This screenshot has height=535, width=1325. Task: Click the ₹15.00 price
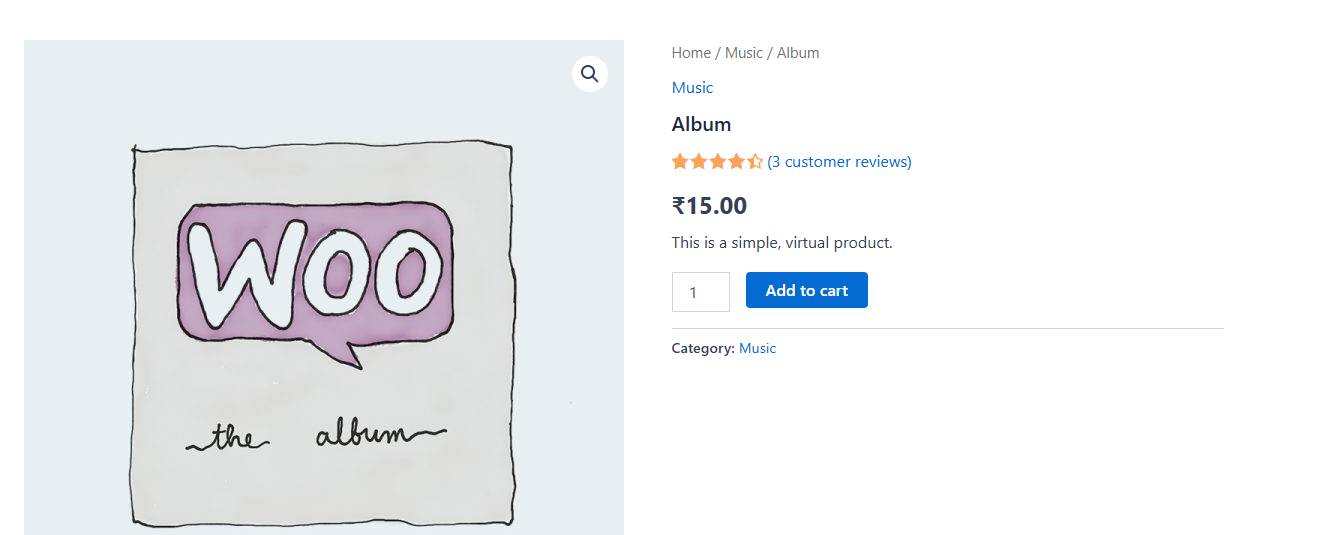click(x=709, y=206)
